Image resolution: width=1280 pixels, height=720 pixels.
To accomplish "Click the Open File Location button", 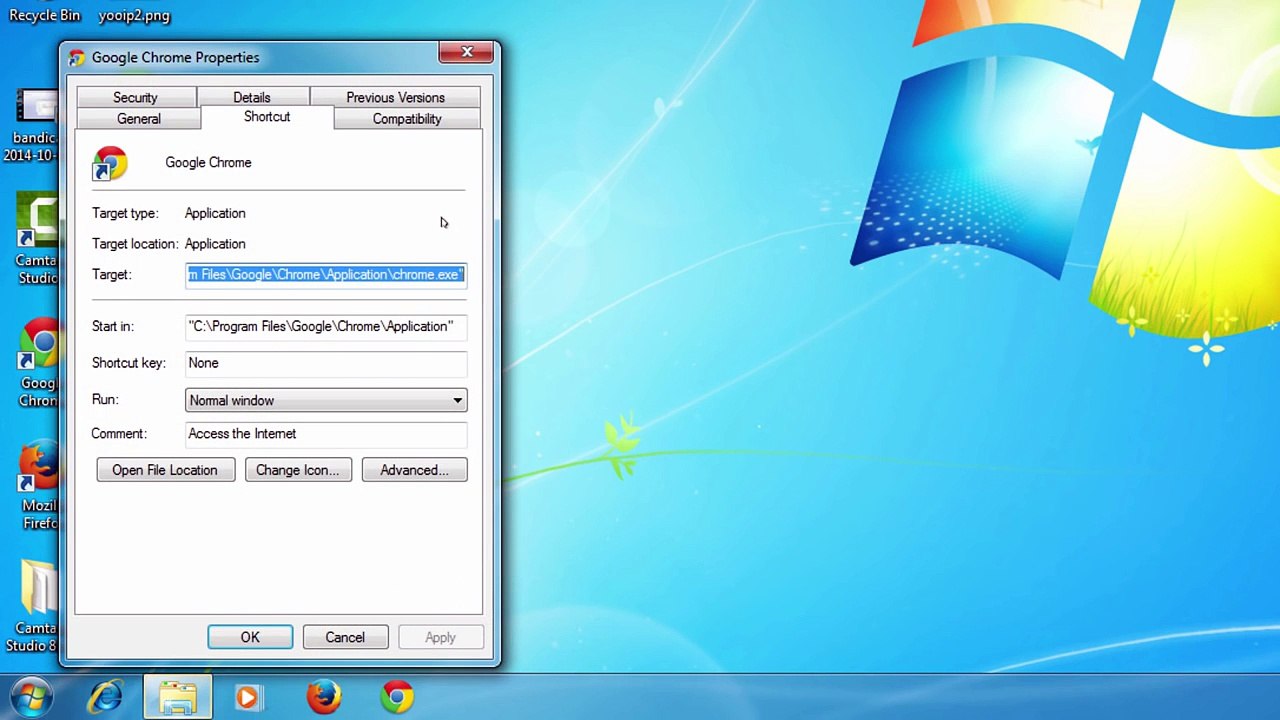I will coord(165,470).
